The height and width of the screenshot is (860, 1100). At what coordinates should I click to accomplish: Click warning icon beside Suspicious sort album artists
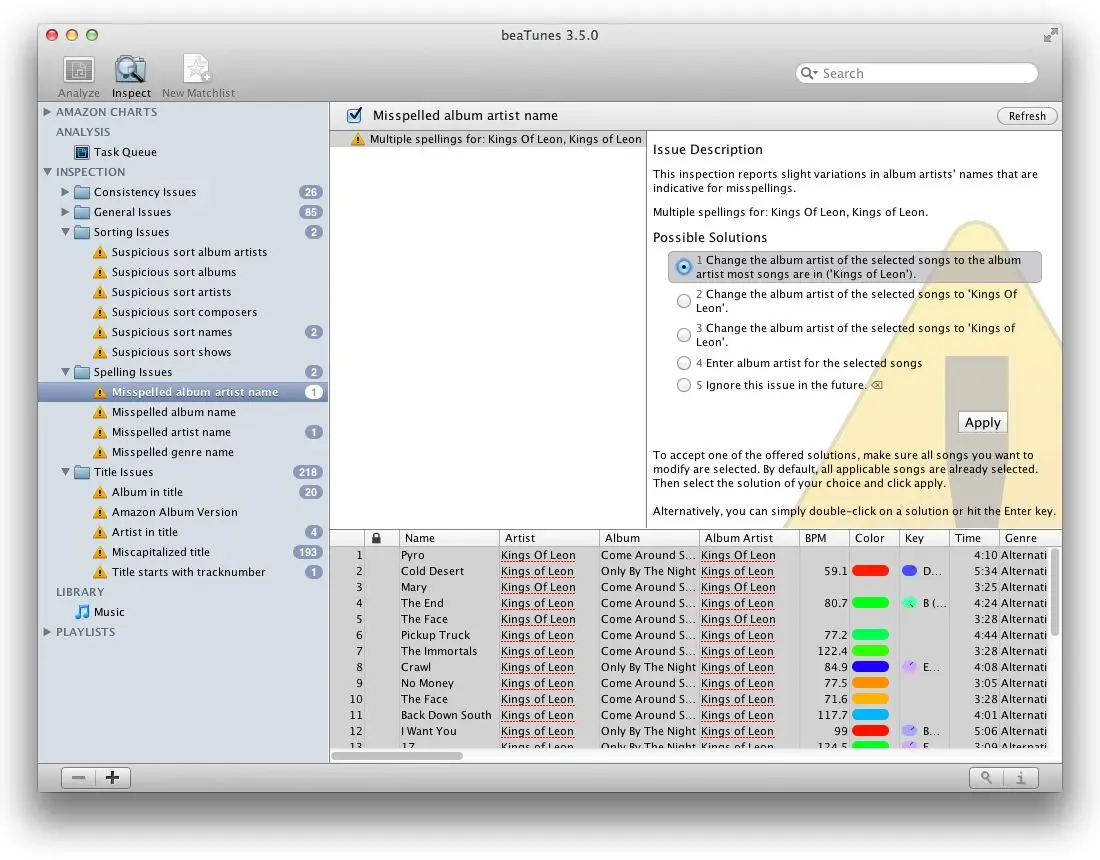click(x=100, y=253)
